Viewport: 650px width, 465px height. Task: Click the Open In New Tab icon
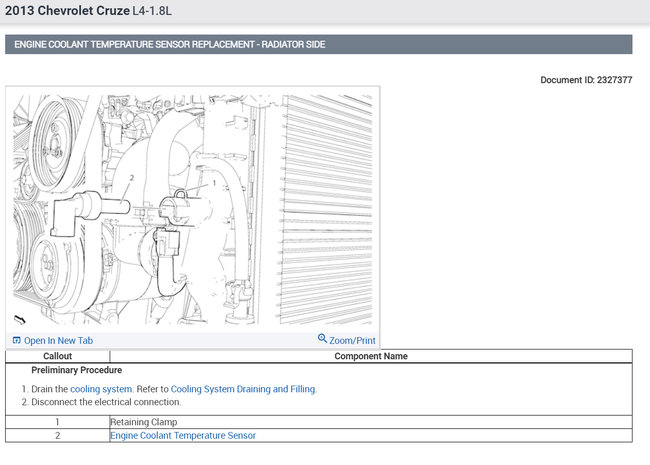tap(17, 340)
